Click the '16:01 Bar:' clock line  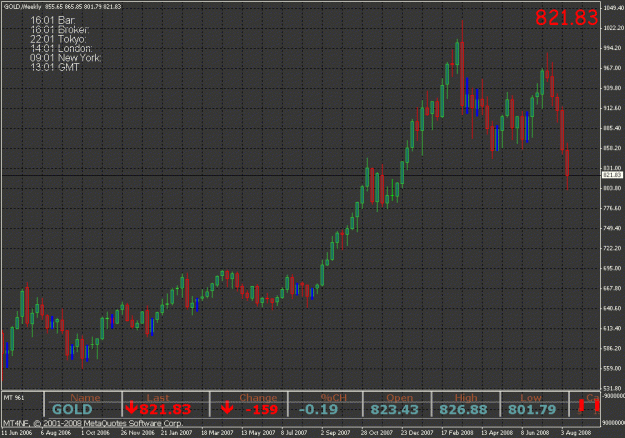point(53,20)
